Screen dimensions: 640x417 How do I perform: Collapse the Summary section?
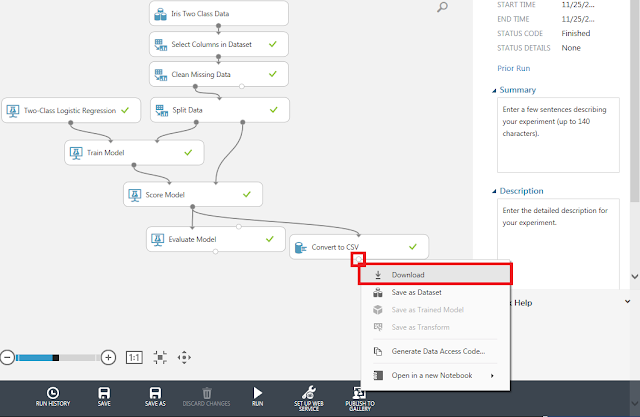point(494,90)
